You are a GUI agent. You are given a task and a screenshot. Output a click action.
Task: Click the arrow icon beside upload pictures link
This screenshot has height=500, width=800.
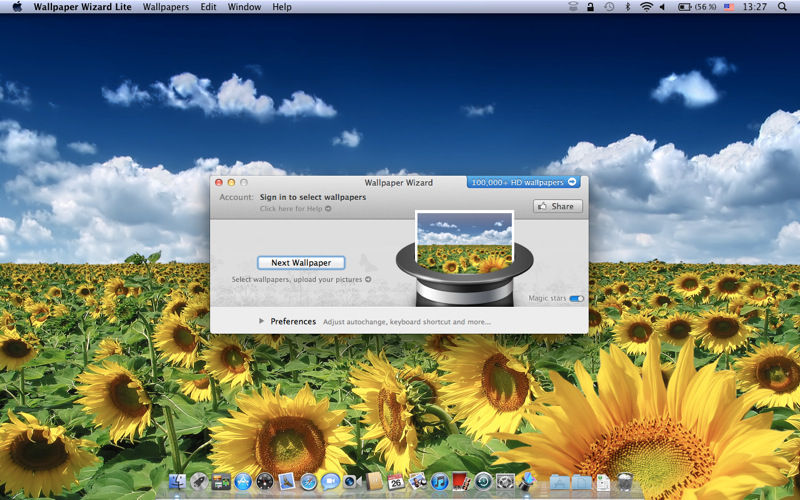point(368,279)
